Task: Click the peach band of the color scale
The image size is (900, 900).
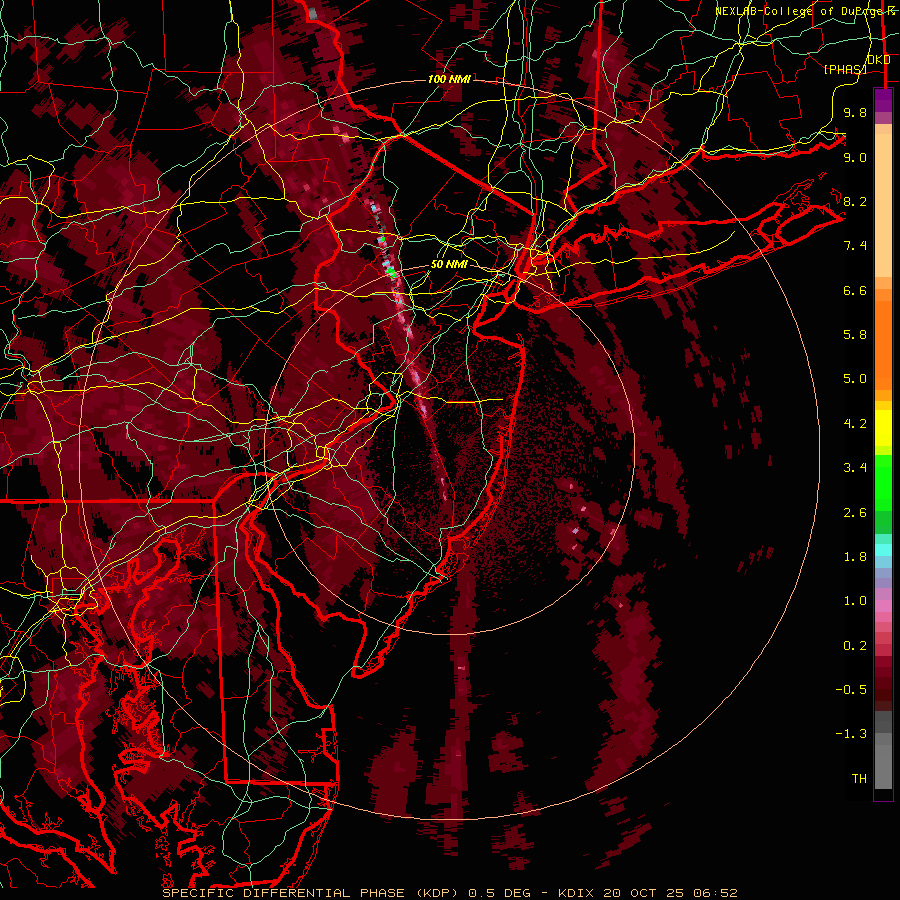Action: click(883, 201)
